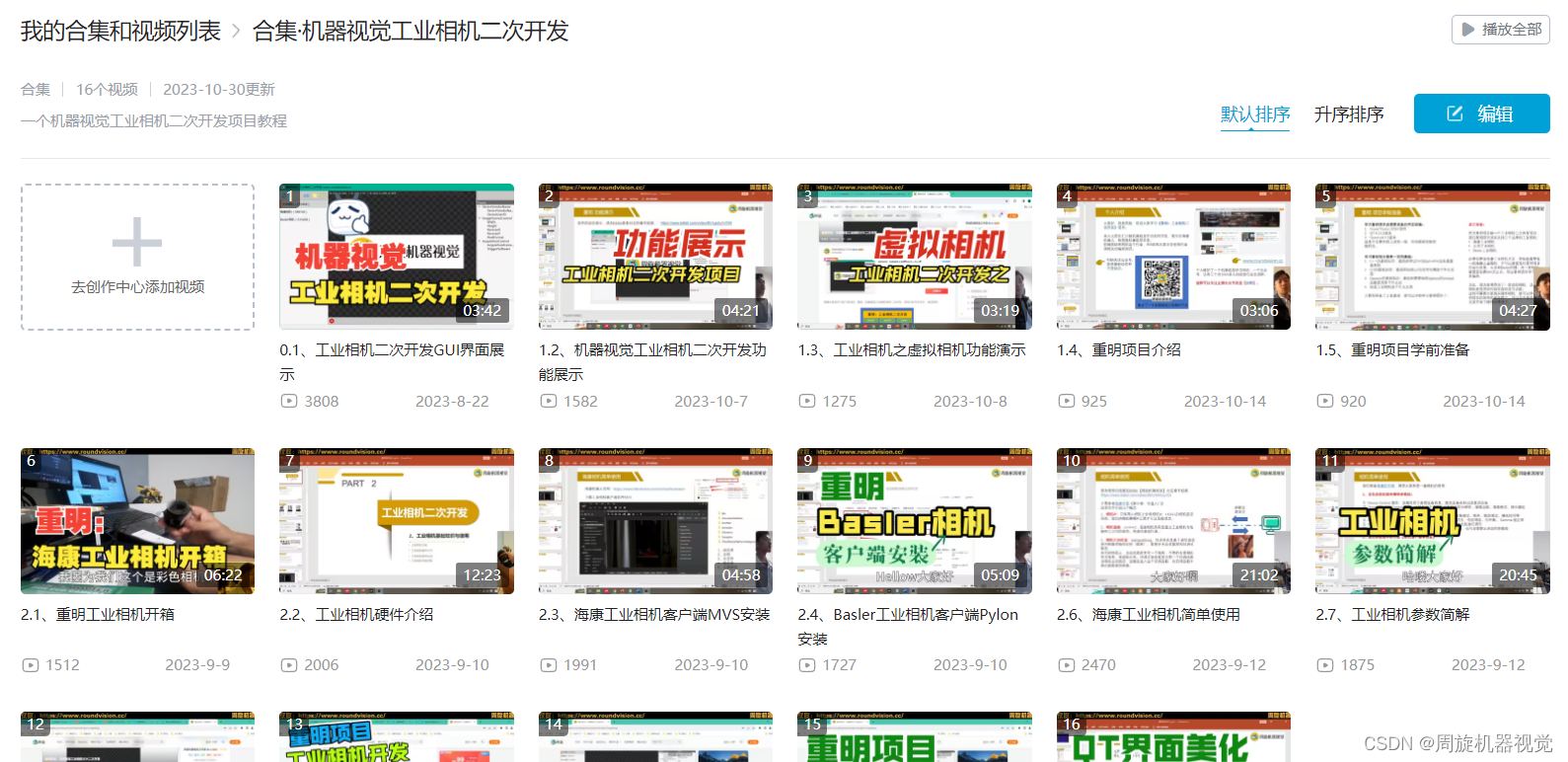The height and width of the screenshot is (762, 1568).
Task: Open partially visible thumbnail numbered 15
Action: click(x=915, y=737)
